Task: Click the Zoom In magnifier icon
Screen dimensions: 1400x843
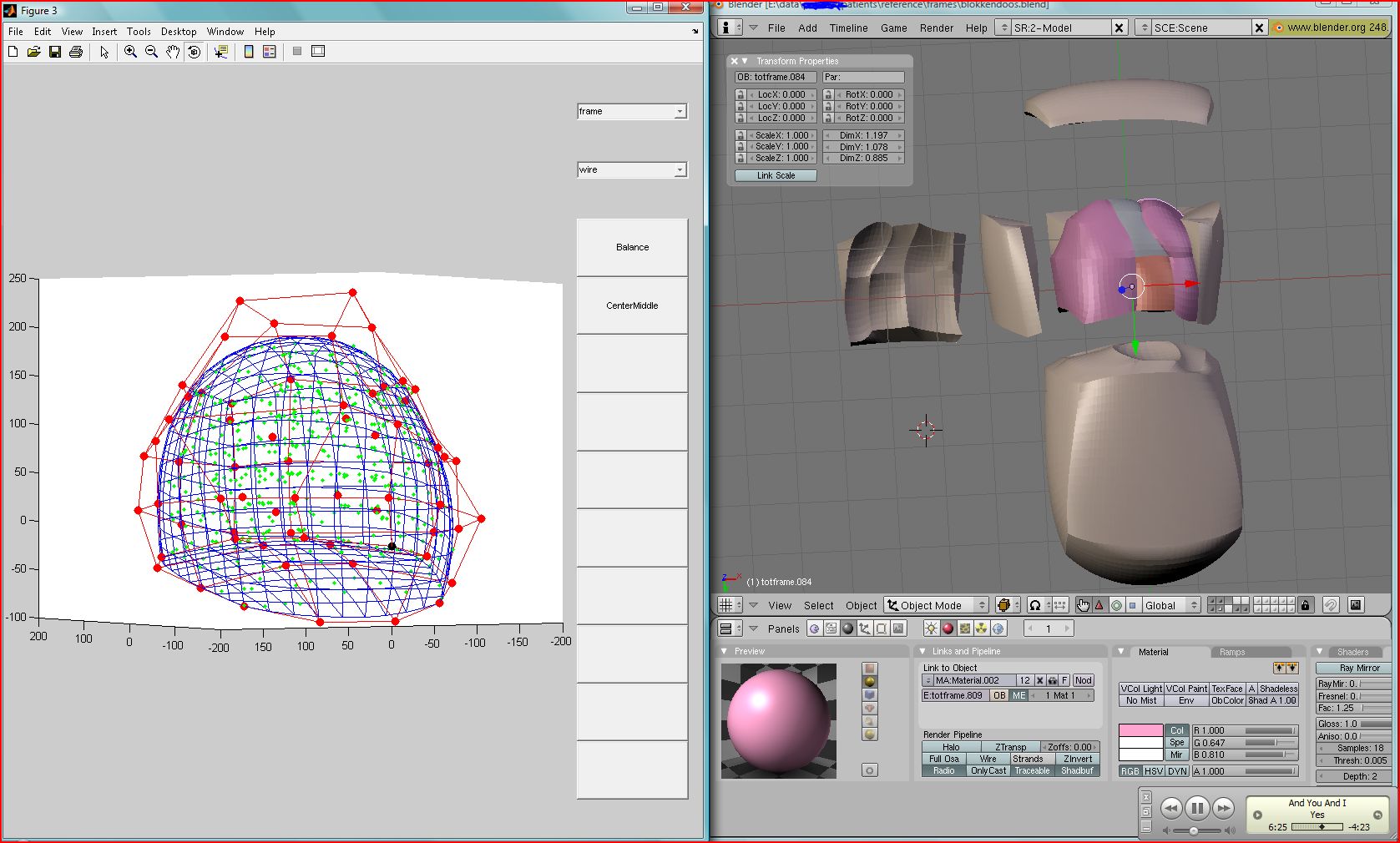Action: (130, 52)
